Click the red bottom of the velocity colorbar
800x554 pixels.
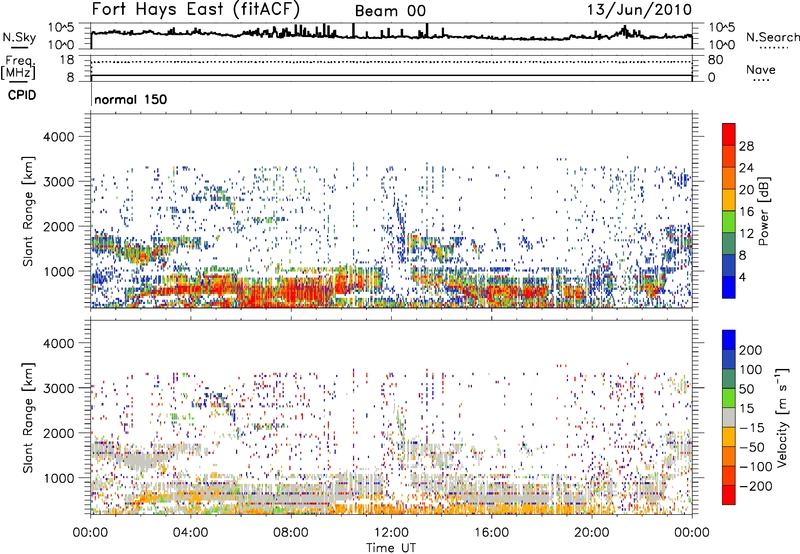coord(729,495)
